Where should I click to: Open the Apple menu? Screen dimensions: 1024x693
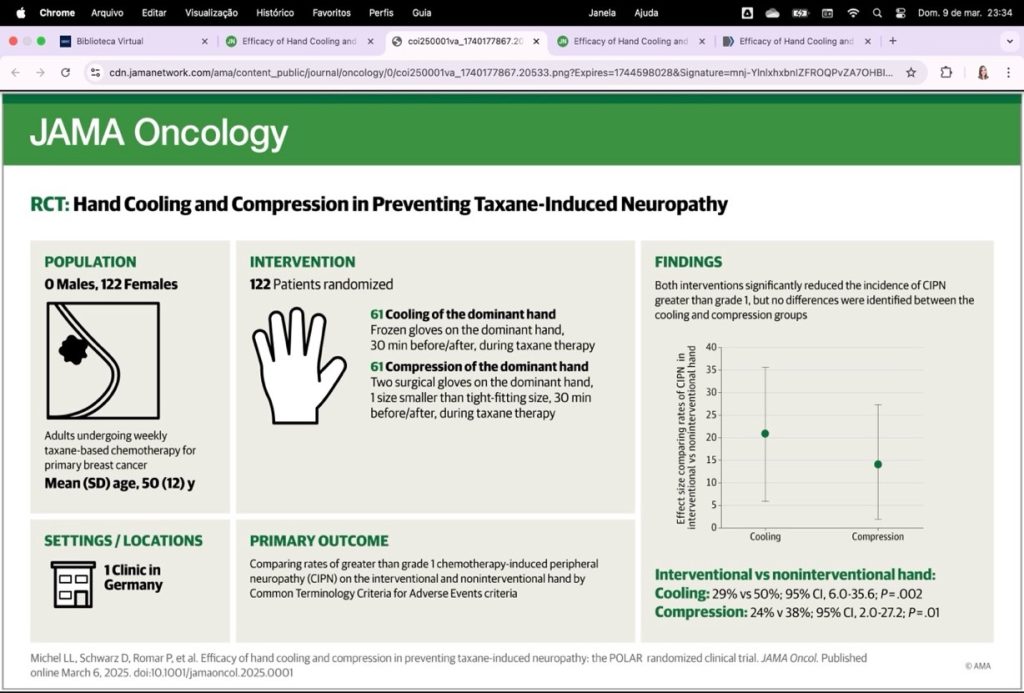20,12
